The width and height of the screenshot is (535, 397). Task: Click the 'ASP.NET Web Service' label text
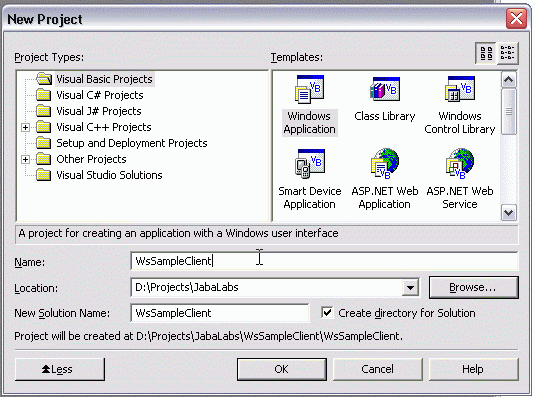[x=460, y=197]
